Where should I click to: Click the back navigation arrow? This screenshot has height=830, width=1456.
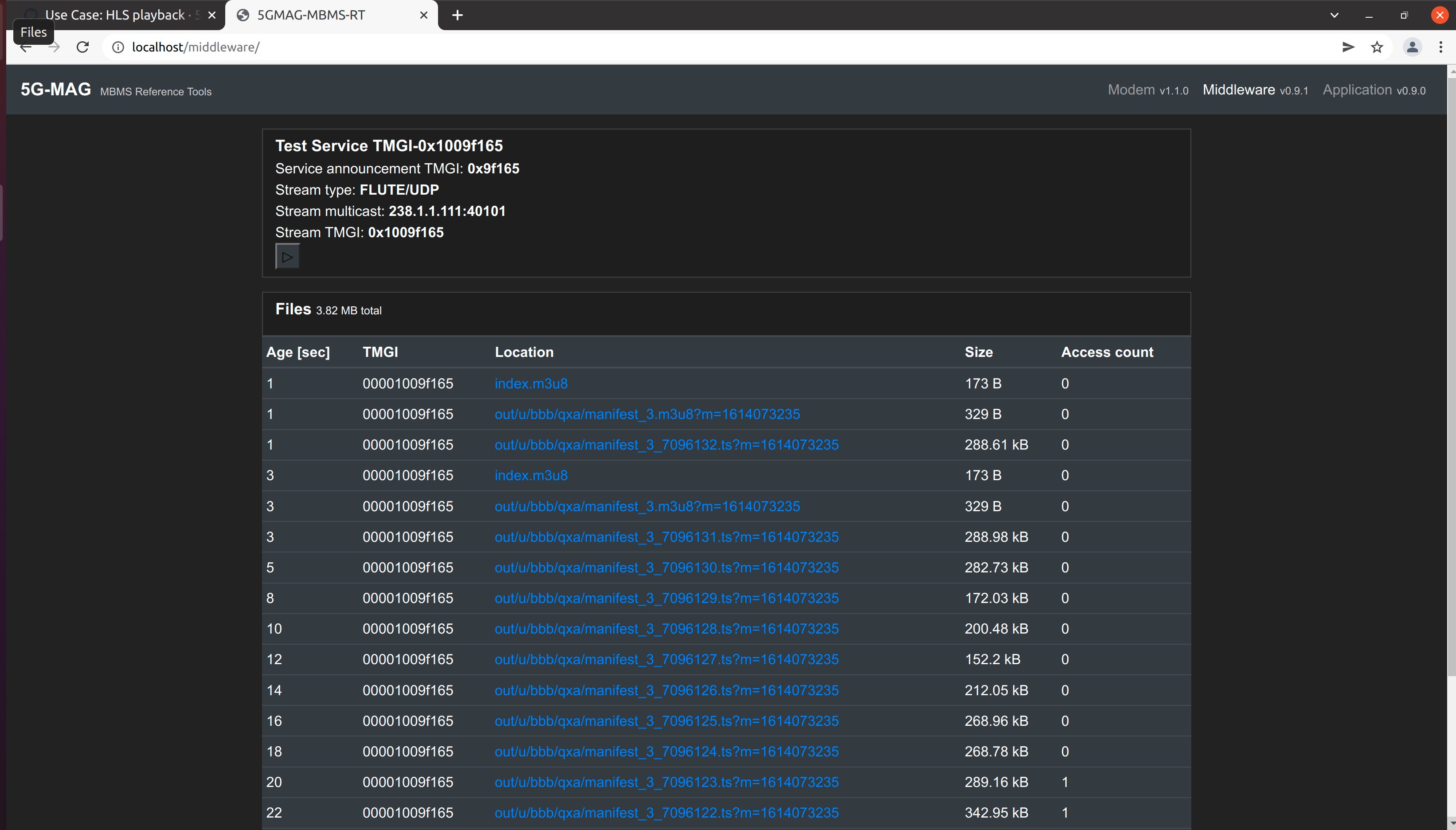coord(26,48)
